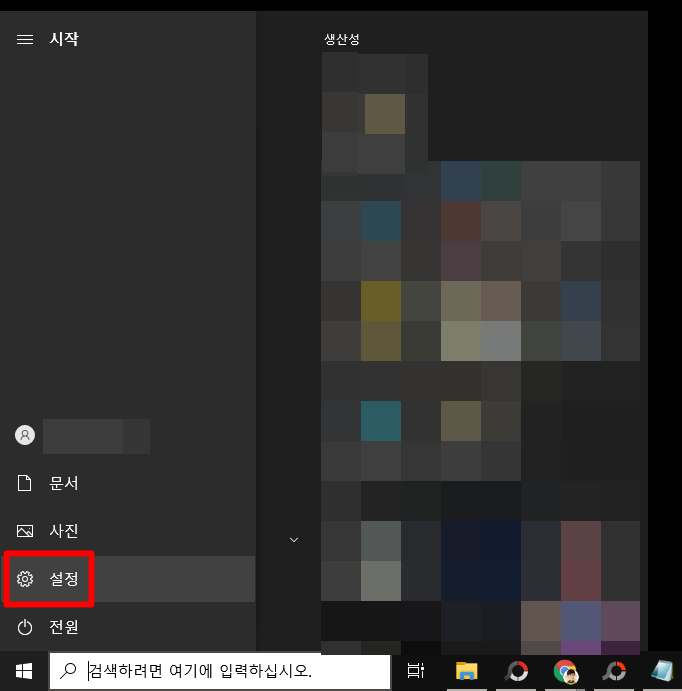Open Task View on the taskbar

[415, 671]
